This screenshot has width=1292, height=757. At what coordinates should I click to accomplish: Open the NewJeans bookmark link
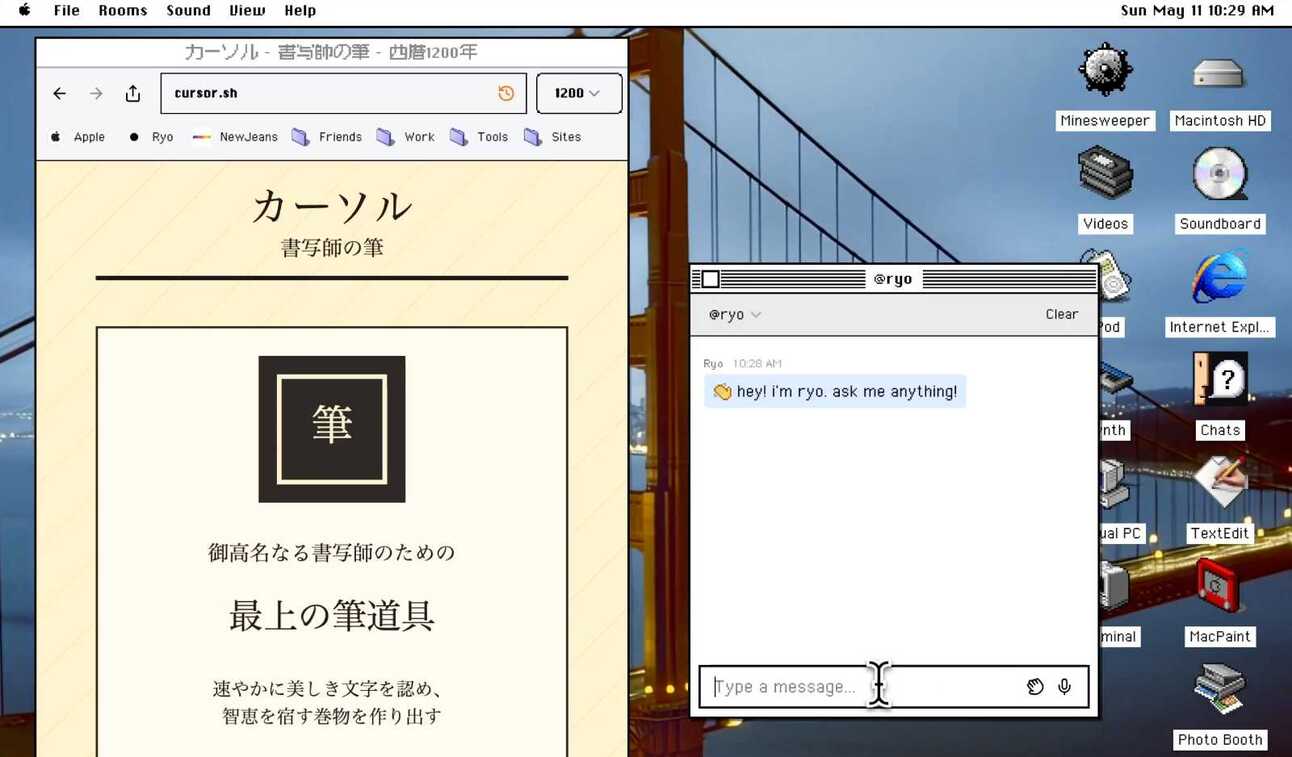(236, 137)
